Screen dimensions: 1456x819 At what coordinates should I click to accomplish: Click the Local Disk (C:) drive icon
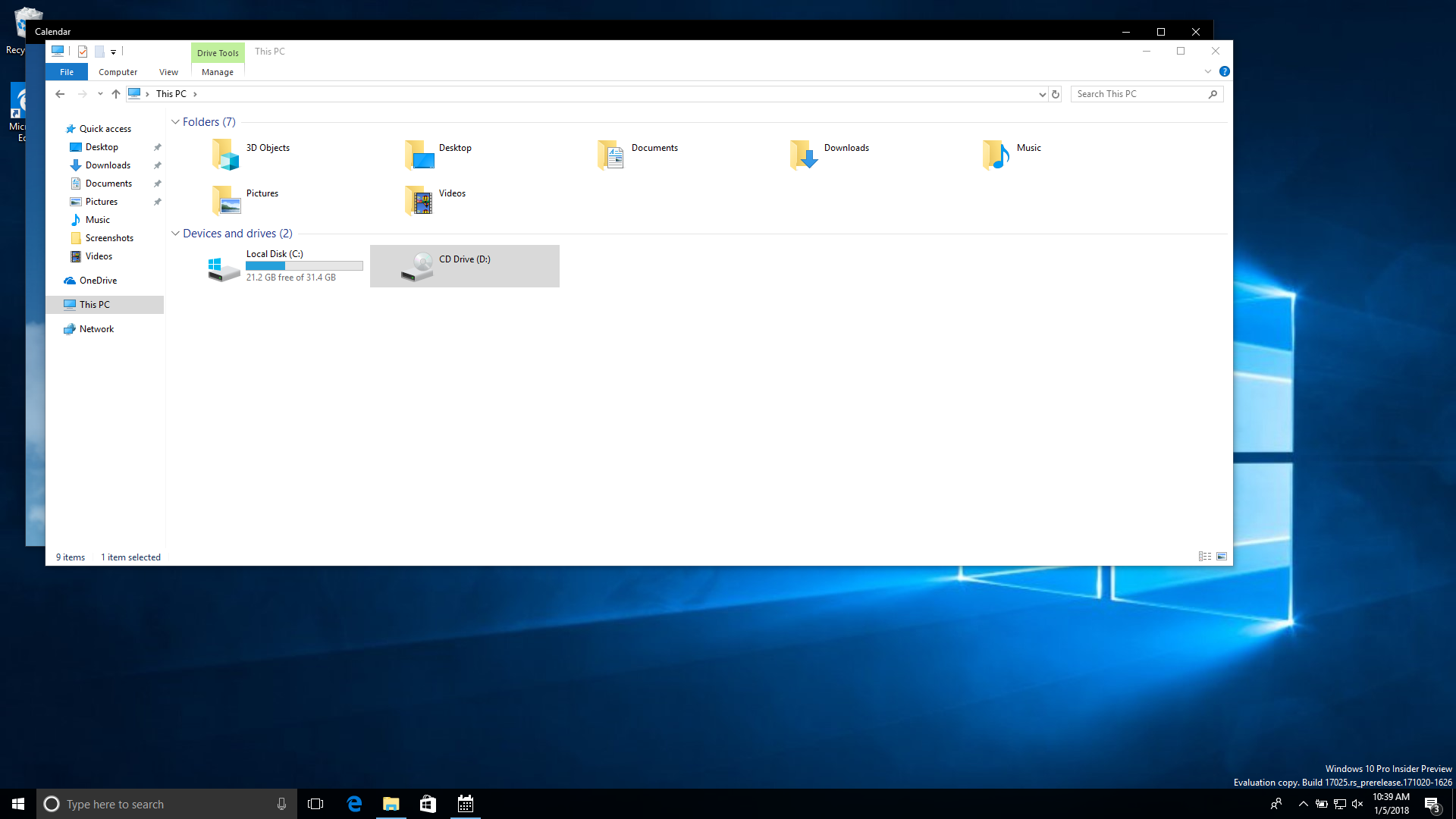click(224, 268)
